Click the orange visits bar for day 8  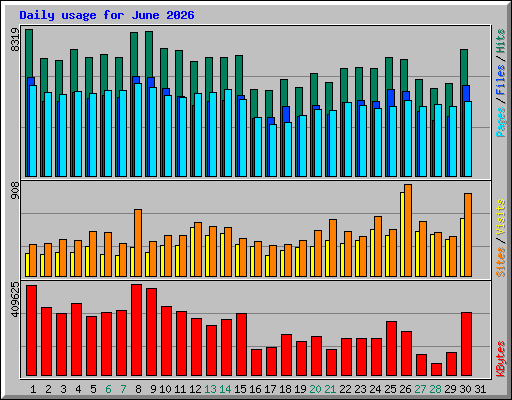[x=138, y=243]
